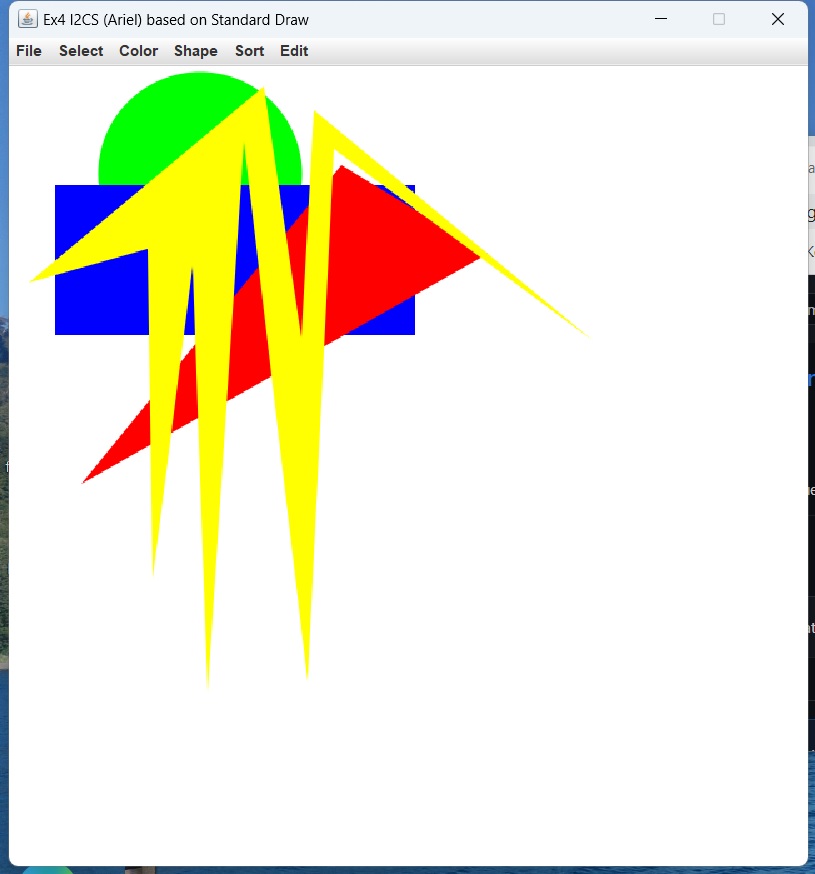Open the File menu
Image resolution: width=815 pixels, height=874 pixels.
coord(28,51)
